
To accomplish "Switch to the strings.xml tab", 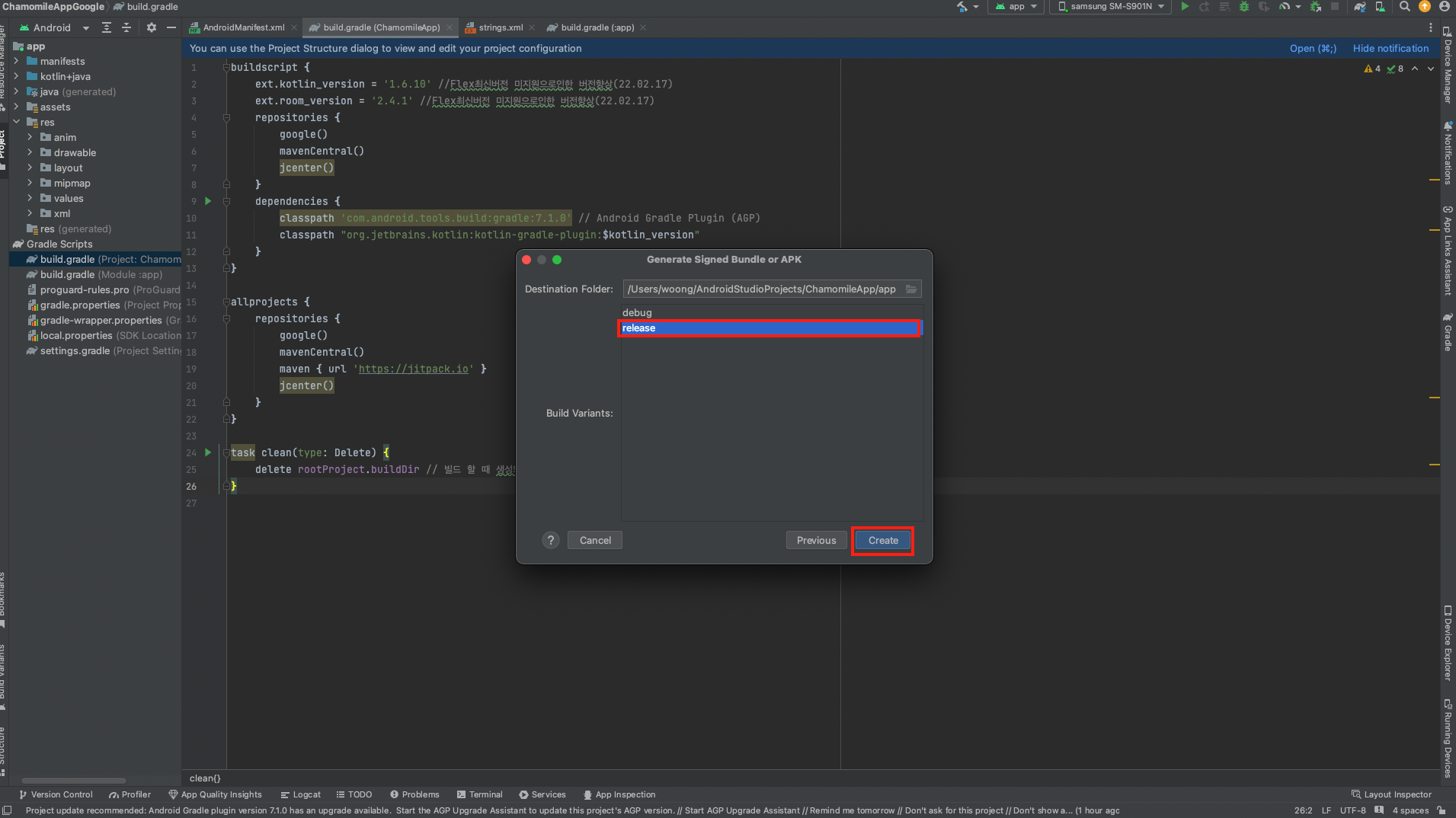I will pyautogui.click(x=501, y=27).
